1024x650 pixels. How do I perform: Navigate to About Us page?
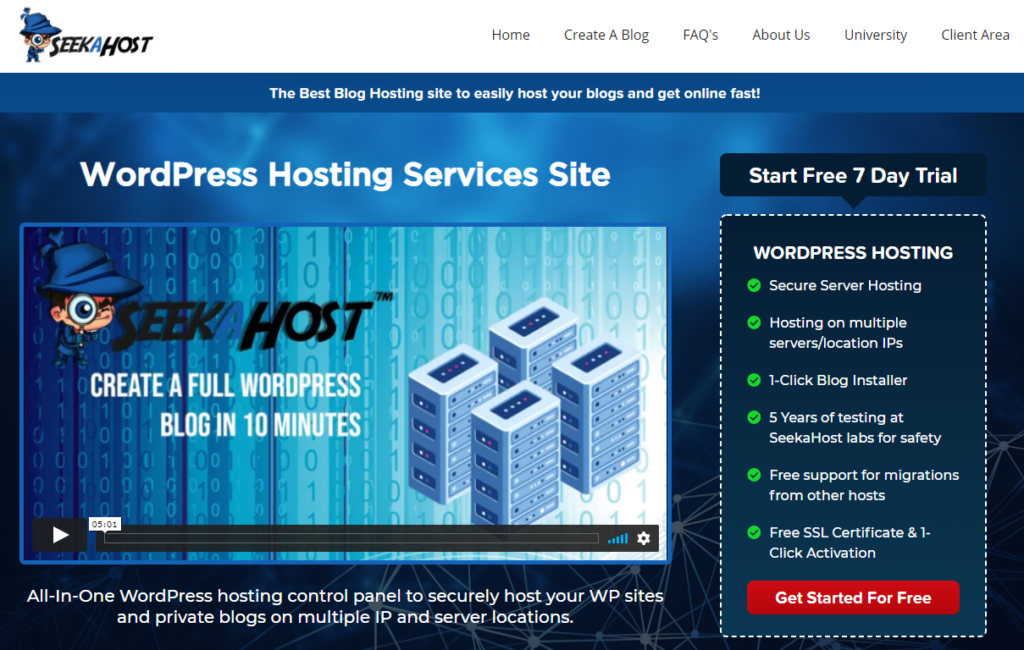781,35
